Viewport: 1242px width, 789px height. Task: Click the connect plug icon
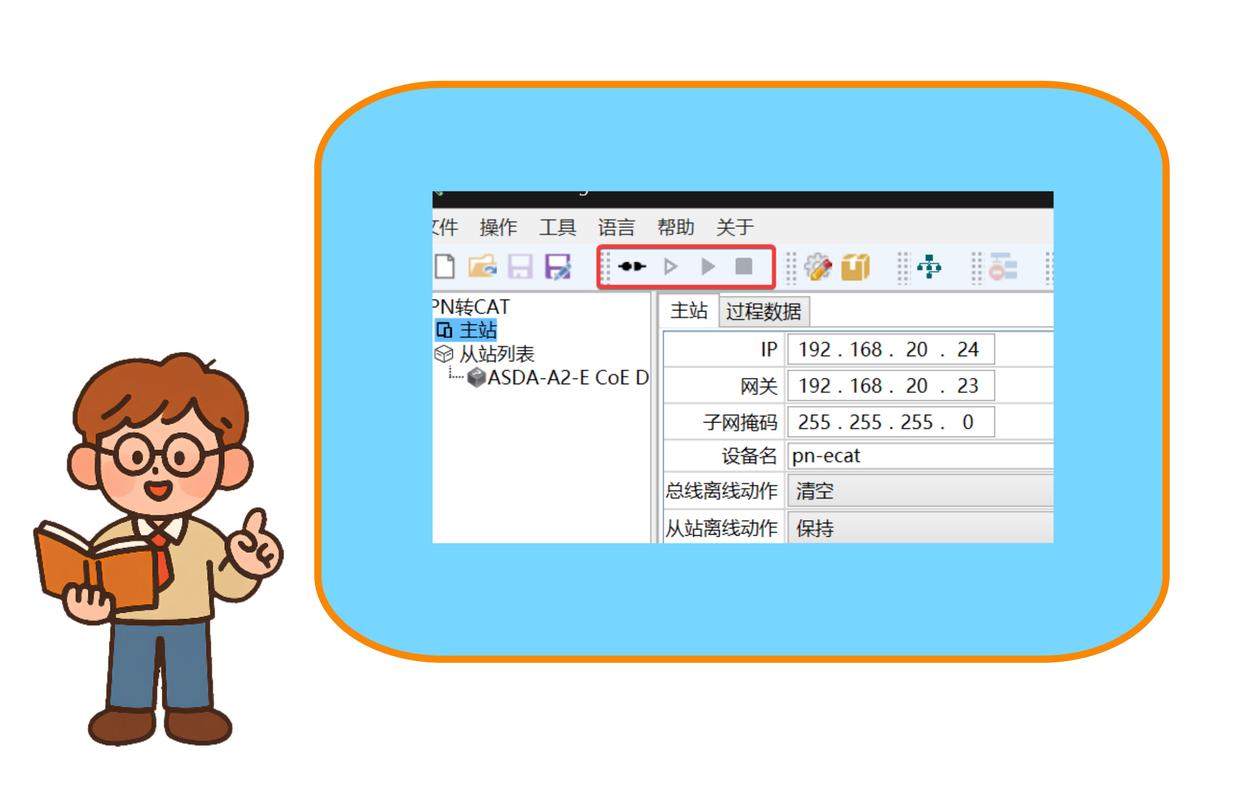coord(632,267)
